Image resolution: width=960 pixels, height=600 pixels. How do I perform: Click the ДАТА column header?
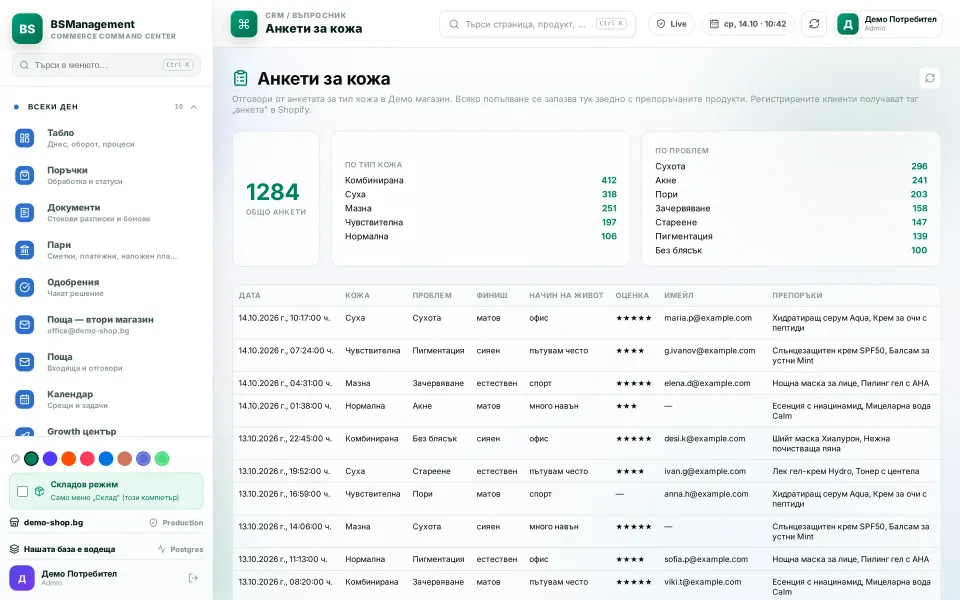point(249,295)
